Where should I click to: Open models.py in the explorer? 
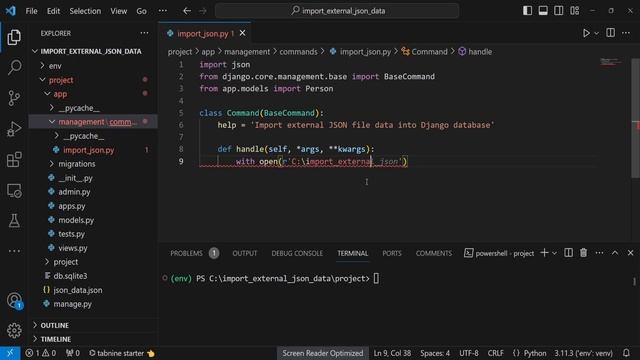(76, 220)
